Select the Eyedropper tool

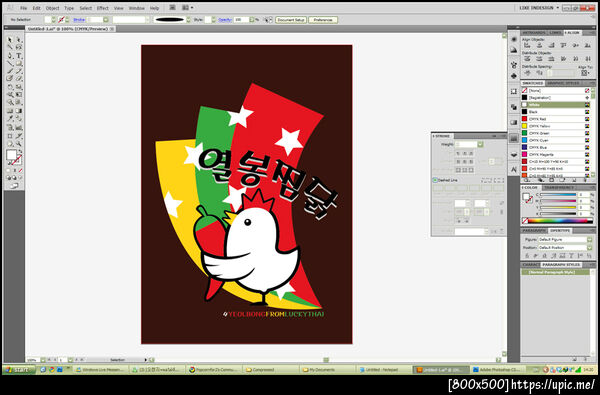click(10, 119)
